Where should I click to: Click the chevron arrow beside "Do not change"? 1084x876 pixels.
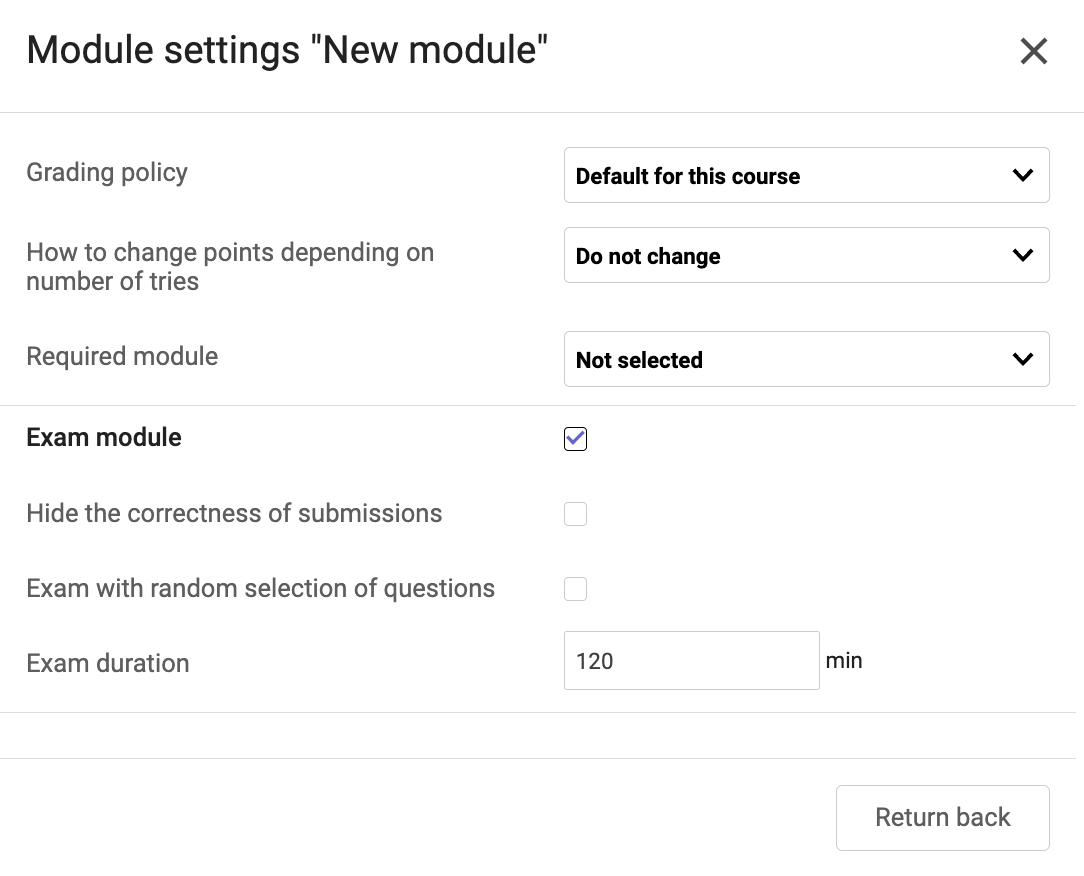pyautogui.click(x=1022, y=256)
